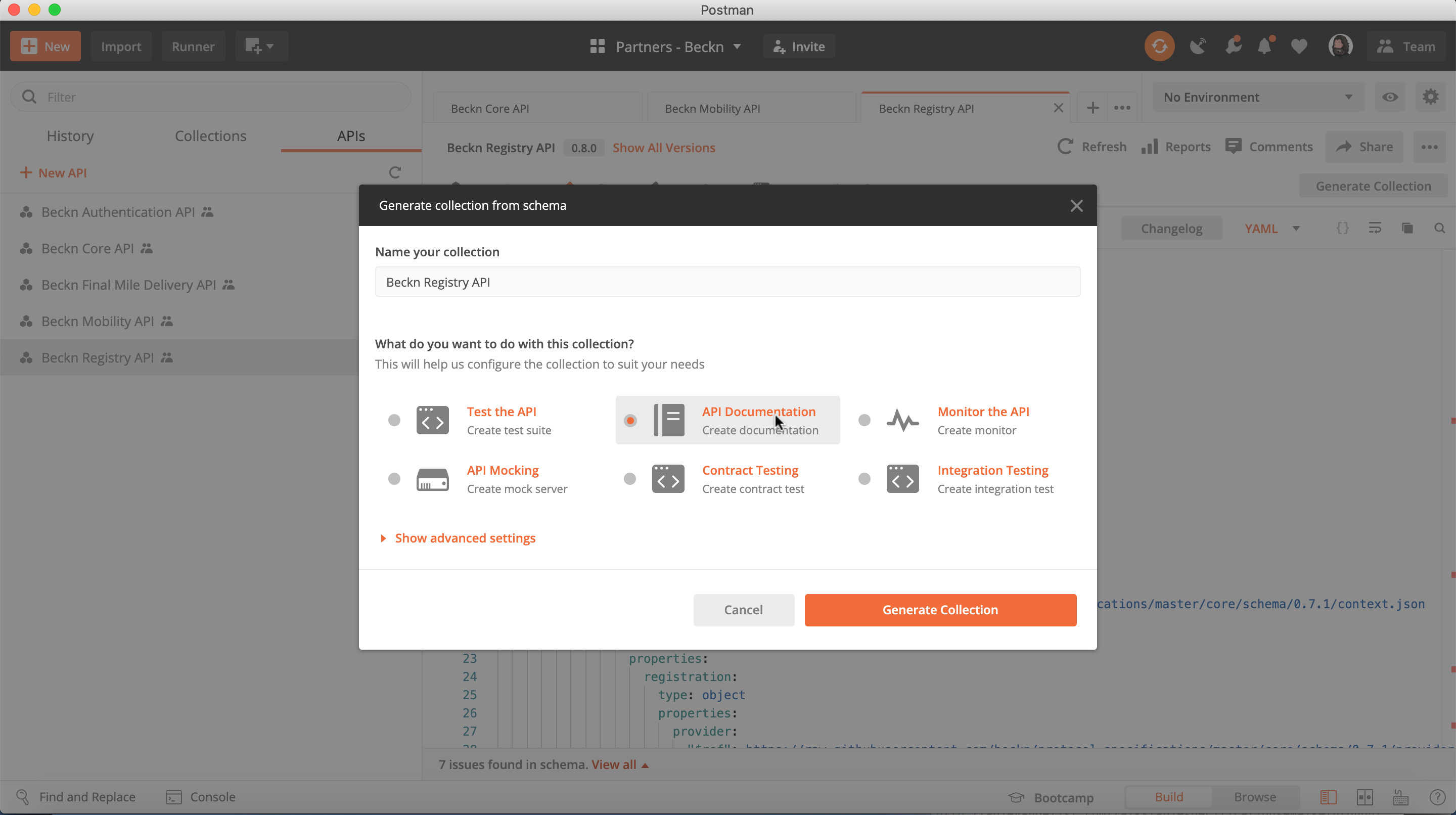Viewport: 1456px width, 815px height.
Task: Click the Monitor the API pulse icon
Action: coord(902,421)
